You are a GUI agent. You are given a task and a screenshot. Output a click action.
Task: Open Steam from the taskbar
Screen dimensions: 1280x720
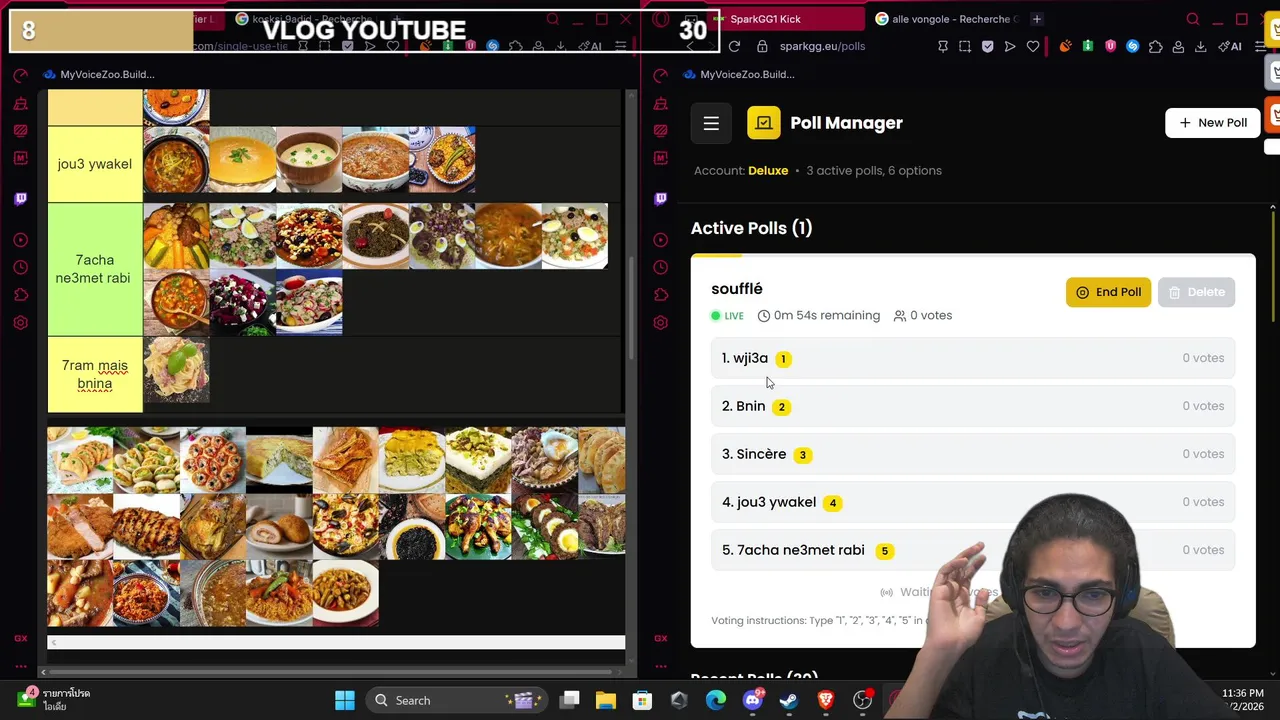pyautogui.click(x=789, y=700)
